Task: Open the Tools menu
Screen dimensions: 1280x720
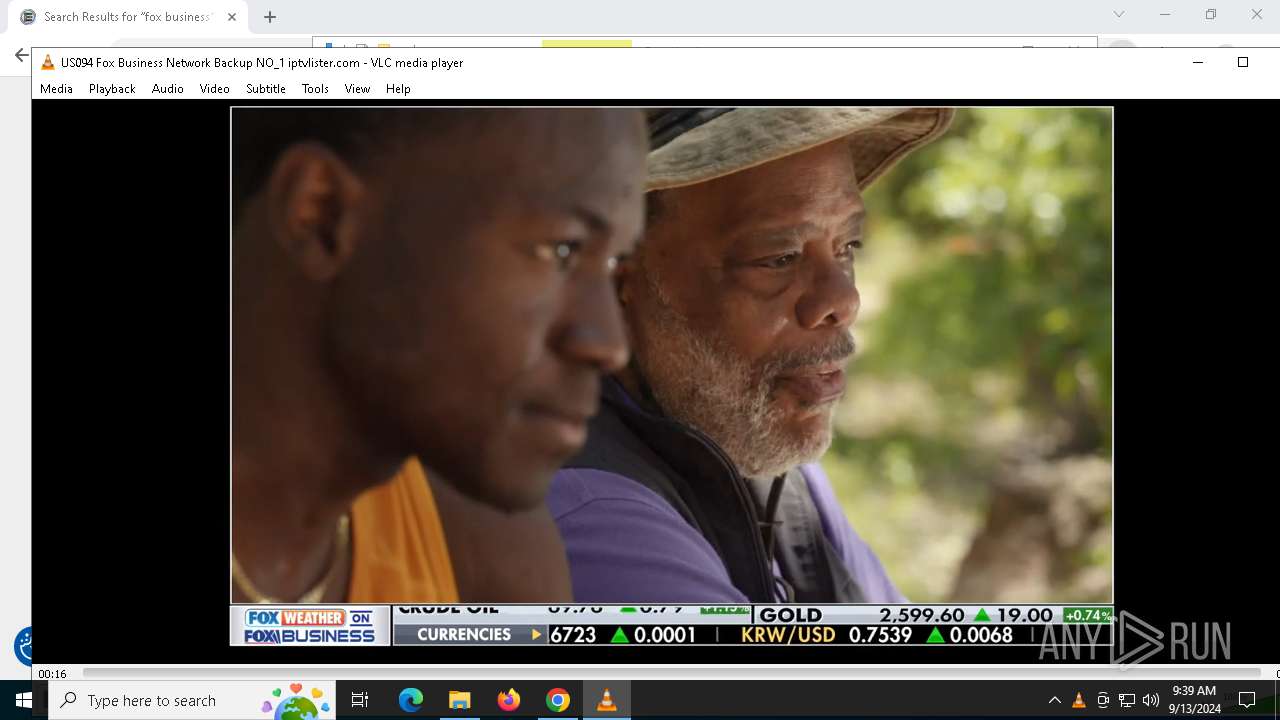Action: pyautogui.click(x=315, y=89)
